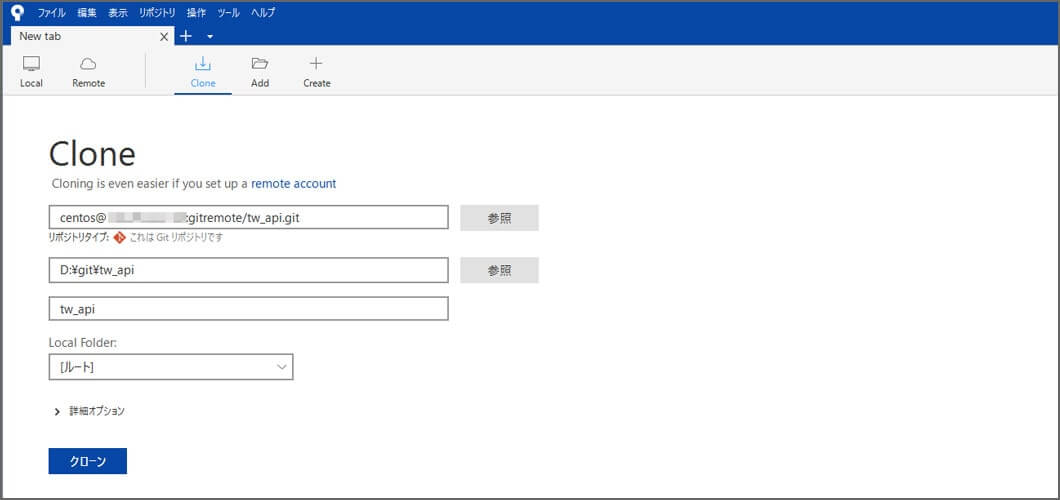Open the ヘルプ menu
Viewport: 1060px width, 500px height.
coord(263,13)
